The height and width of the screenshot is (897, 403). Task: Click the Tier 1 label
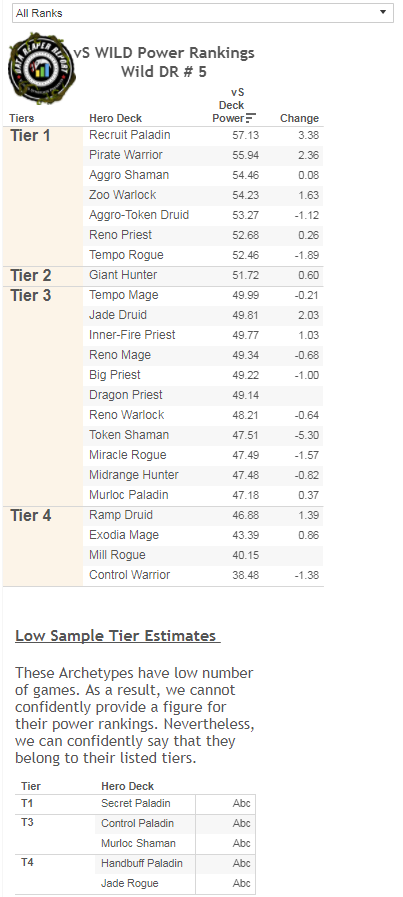click(30, 136)
